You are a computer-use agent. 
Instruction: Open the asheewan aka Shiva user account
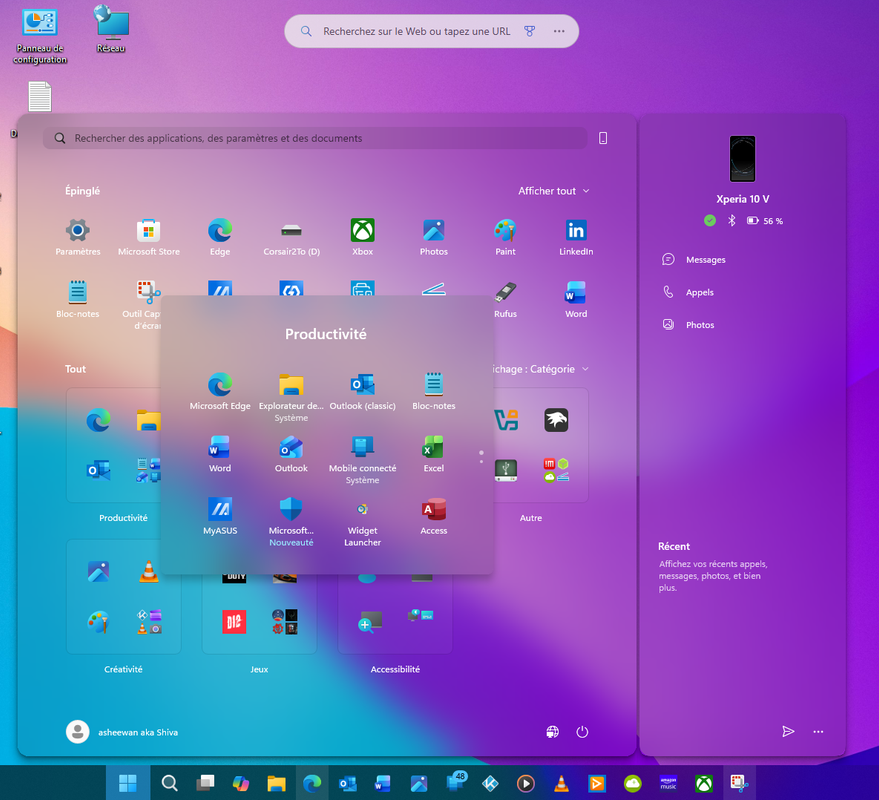(122, 732)
